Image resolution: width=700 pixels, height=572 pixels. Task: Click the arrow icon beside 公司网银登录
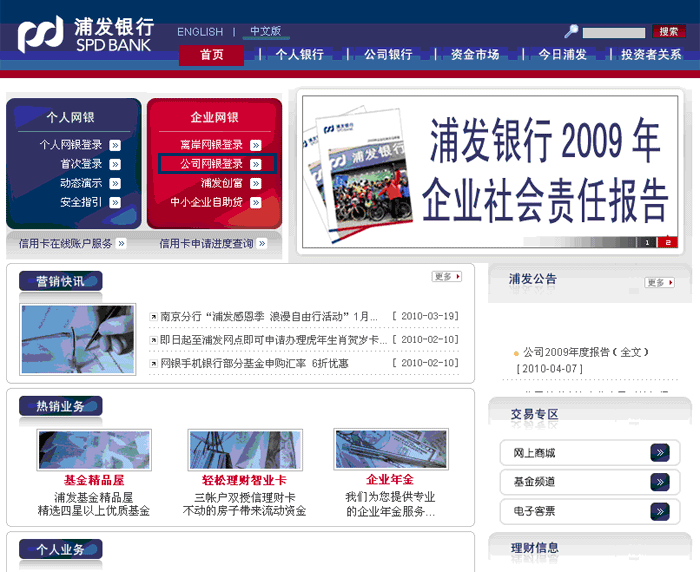[256, 164]
